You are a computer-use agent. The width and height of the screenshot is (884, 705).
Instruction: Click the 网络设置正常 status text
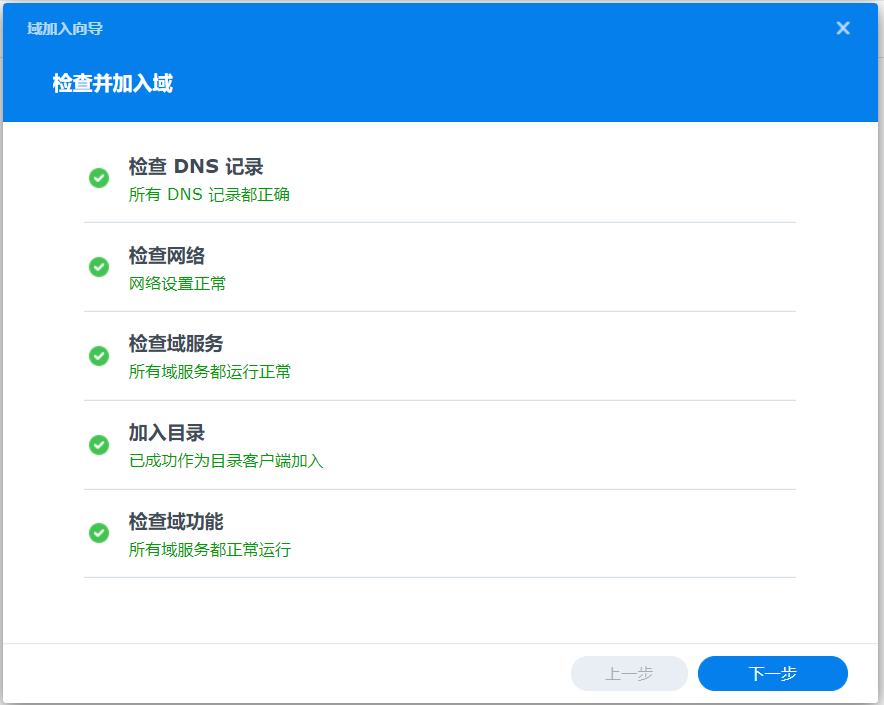coord(177,283)
